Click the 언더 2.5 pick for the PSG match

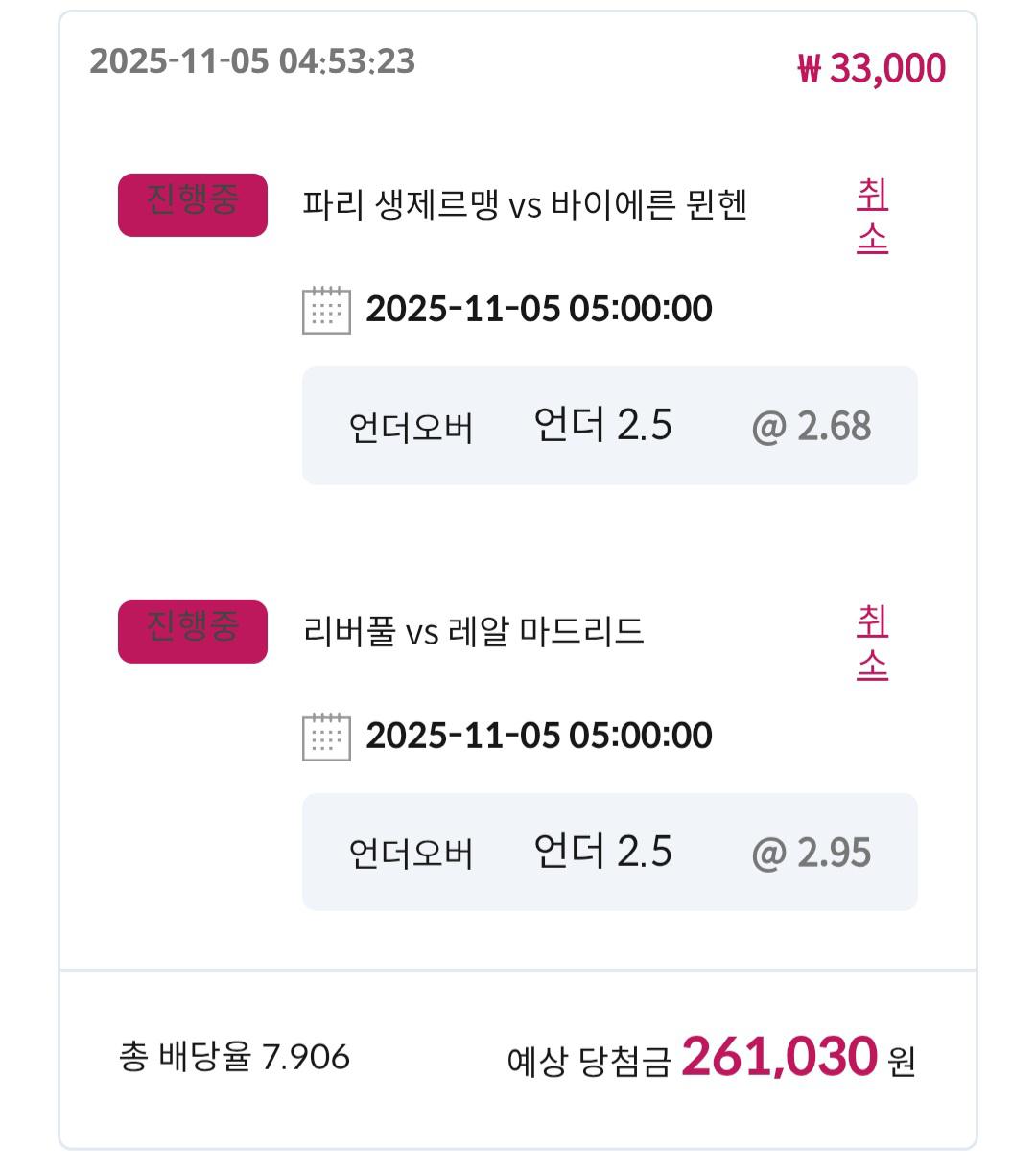pos(602,425)
